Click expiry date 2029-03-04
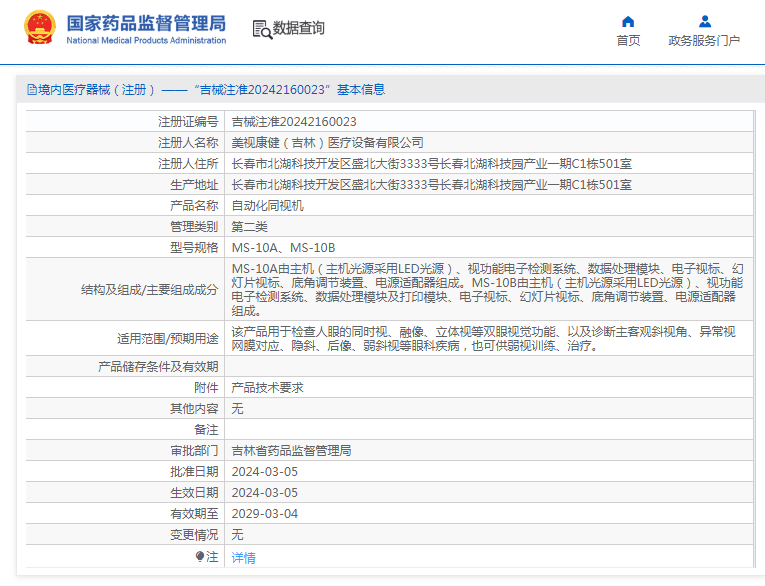Viewport: 765px width, 586px height. (x=264, y=513)
